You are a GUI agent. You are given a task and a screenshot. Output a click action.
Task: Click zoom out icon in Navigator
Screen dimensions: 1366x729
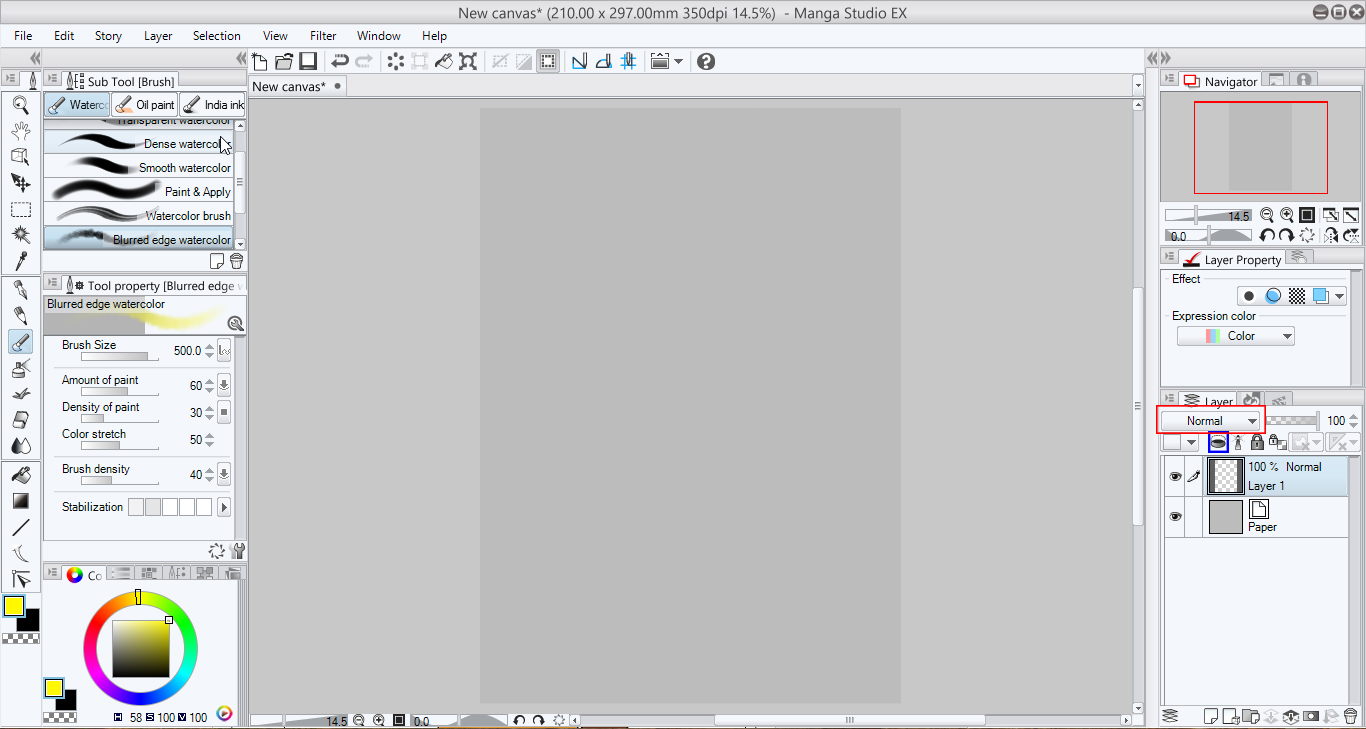click(1267, 215)
